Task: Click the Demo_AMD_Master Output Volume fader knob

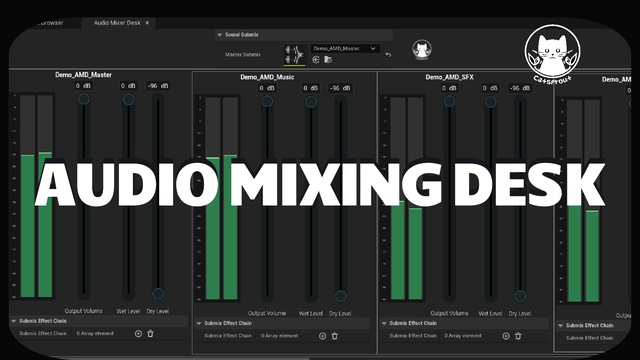Action: pos(84,99)
